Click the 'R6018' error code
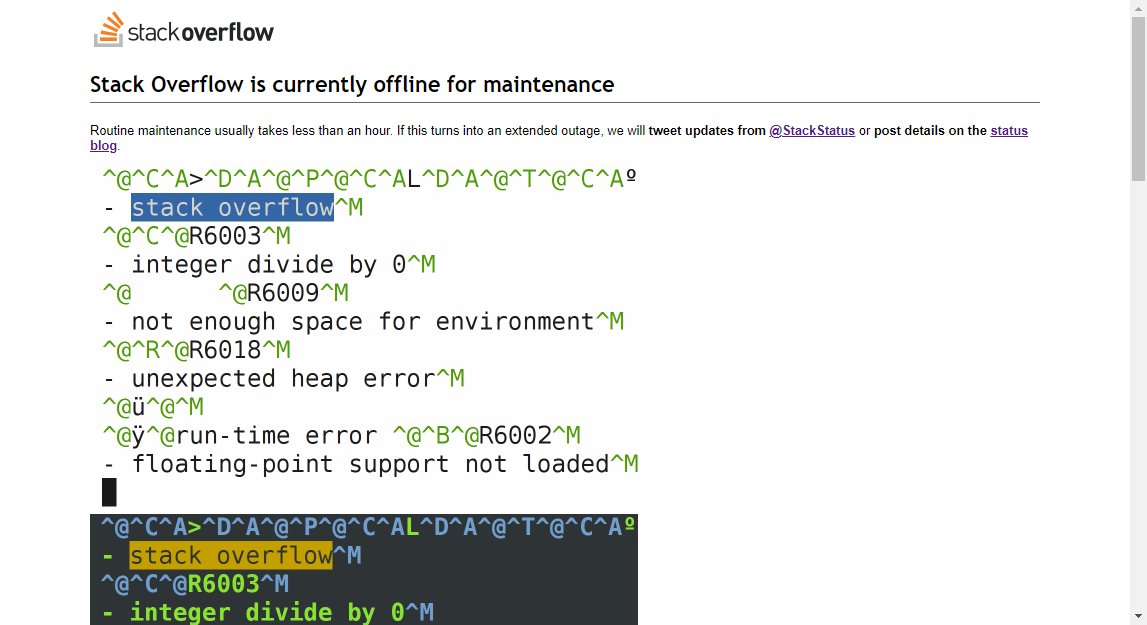Screen dimensions: 1147x625 pos(225,350)
